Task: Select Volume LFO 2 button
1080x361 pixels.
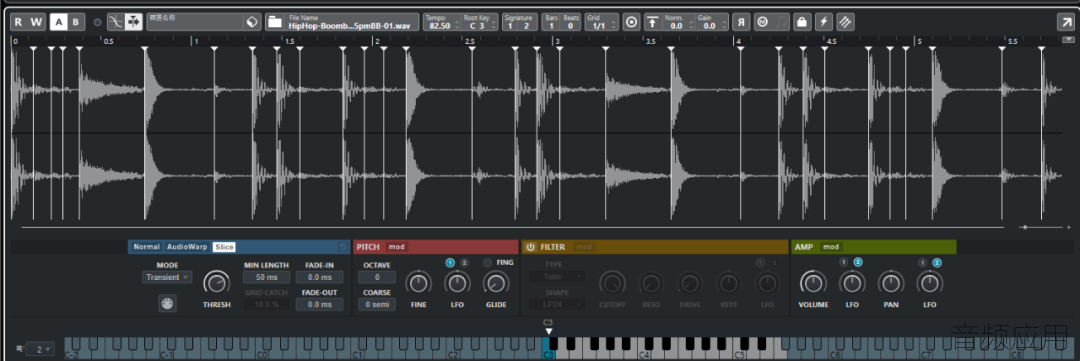Action: click(858, 262)
